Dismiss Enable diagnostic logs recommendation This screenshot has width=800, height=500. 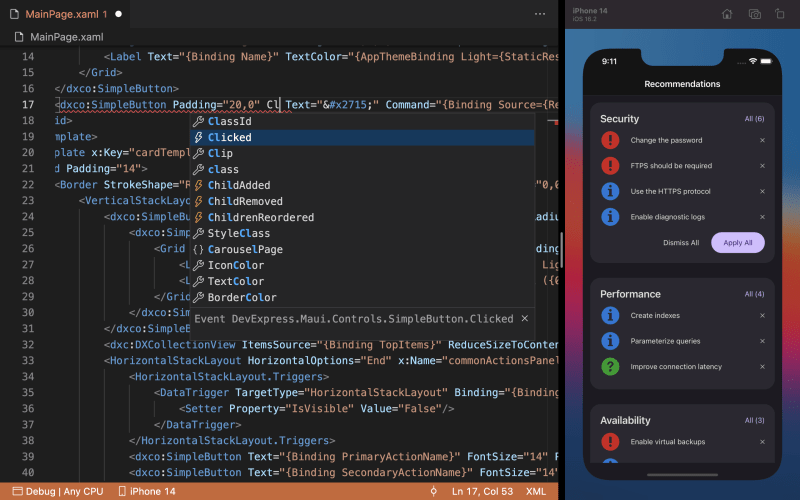coord(762,217)
